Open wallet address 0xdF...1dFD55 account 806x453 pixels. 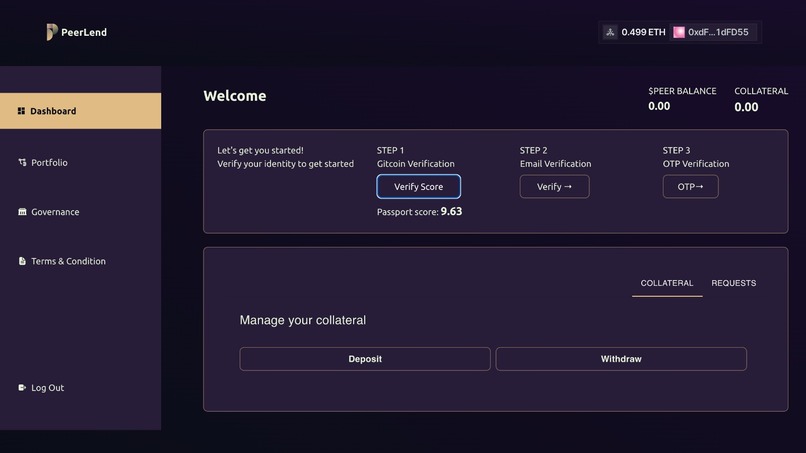(x=711, y=32)
